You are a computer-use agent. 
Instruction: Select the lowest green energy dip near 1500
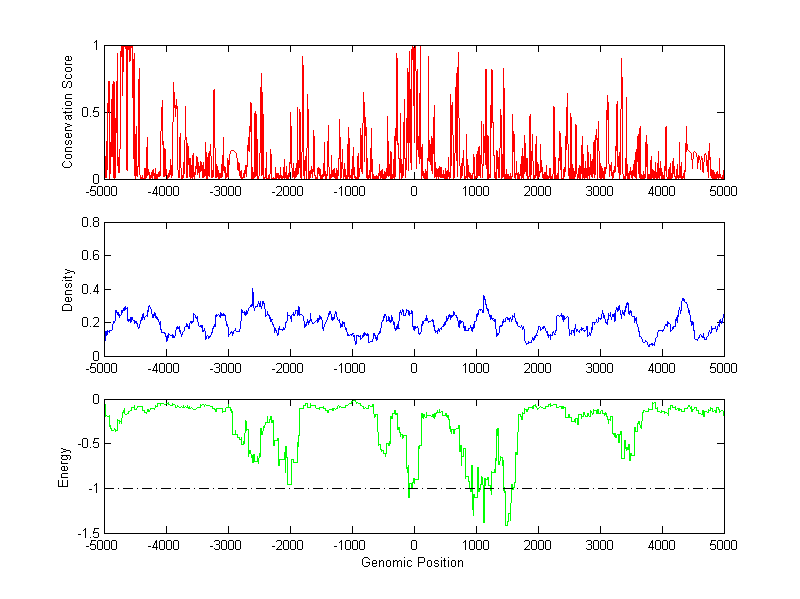pyautogui.click(x=507, y=523)
